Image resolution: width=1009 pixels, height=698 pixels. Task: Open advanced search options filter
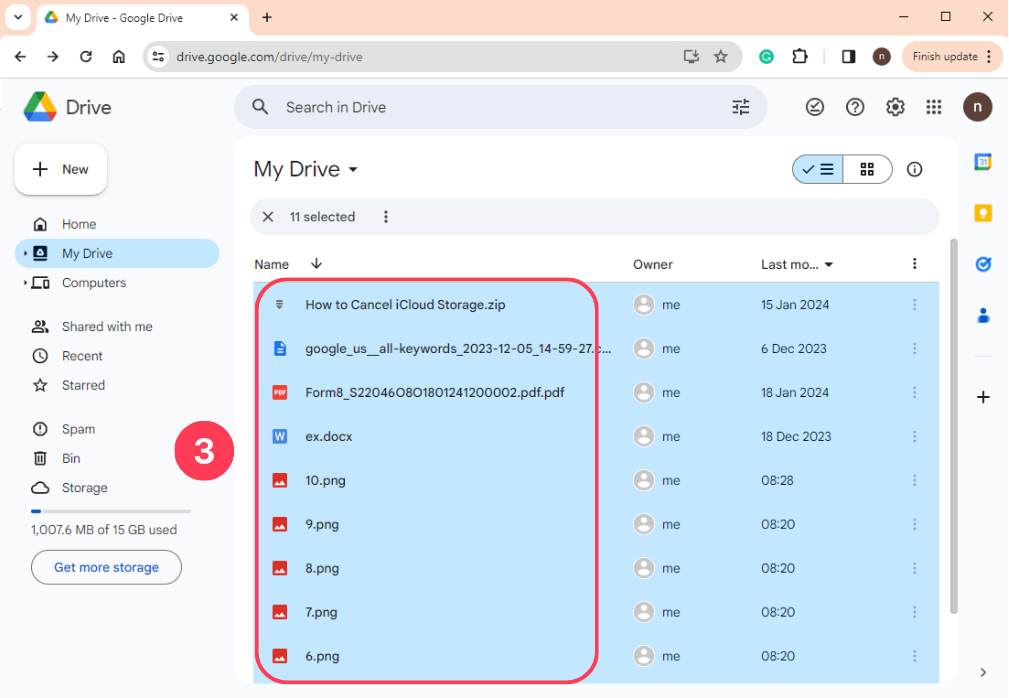(741, 107)
